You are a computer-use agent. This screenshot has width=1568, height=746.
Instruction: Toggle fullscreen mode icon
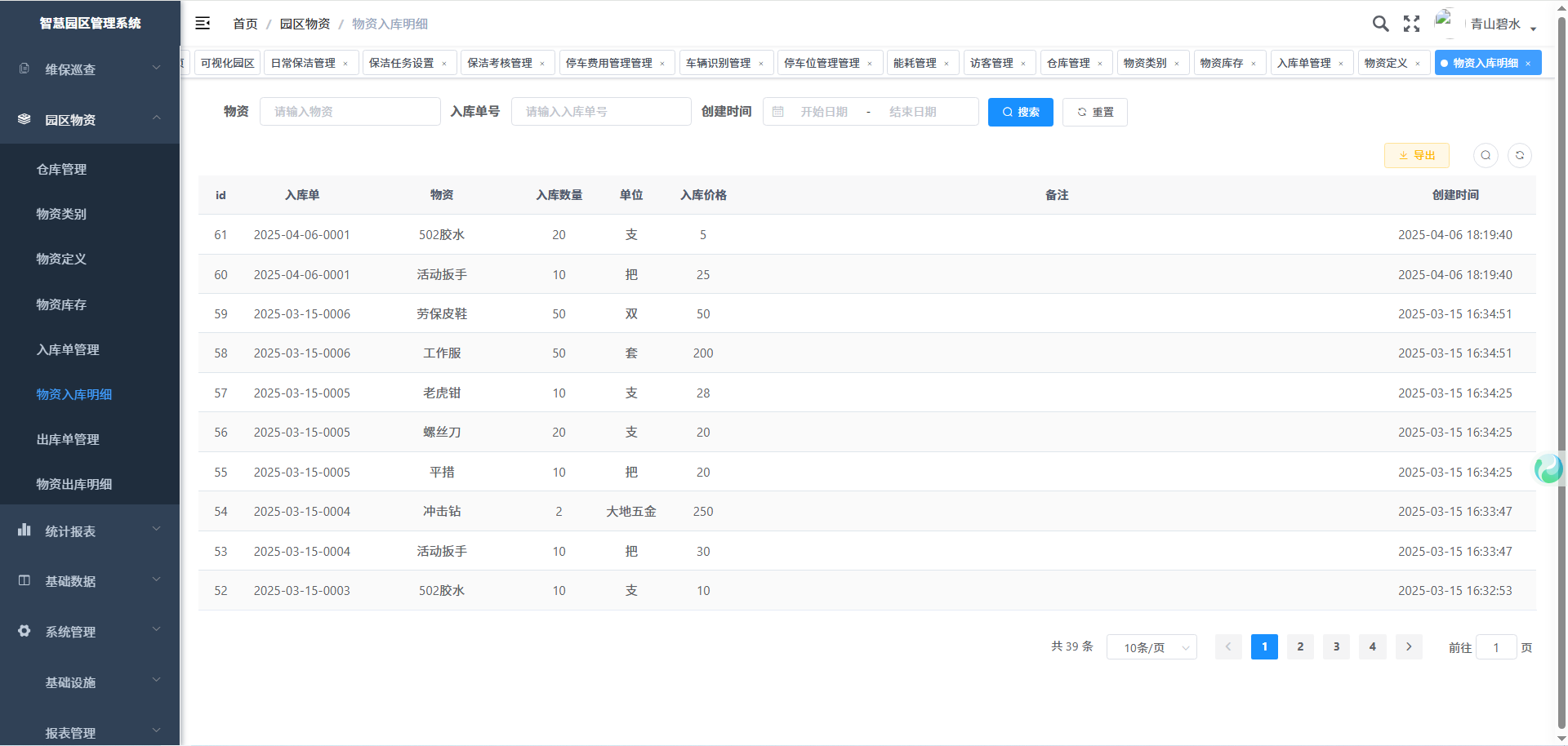[x=1411, y=24]
